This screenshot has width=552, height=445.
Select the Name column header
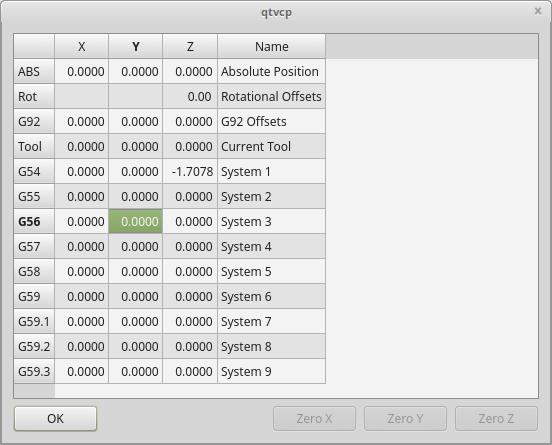tap(271, 46)
